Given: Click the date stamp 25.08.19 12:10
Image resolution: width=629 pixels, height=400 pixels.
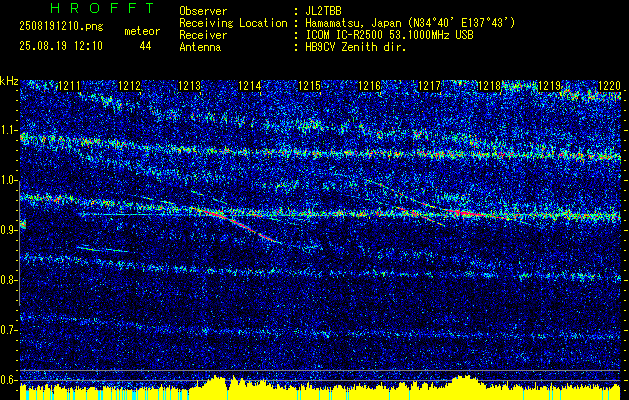Looking at the screenshot, I should (x=61, y=46).
